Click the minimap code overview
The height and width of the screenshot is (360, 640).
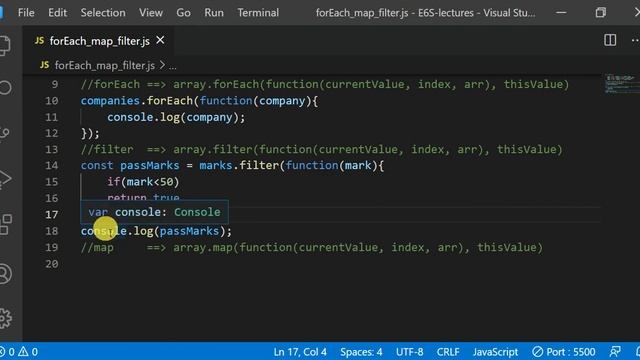(x=621, y=84)
